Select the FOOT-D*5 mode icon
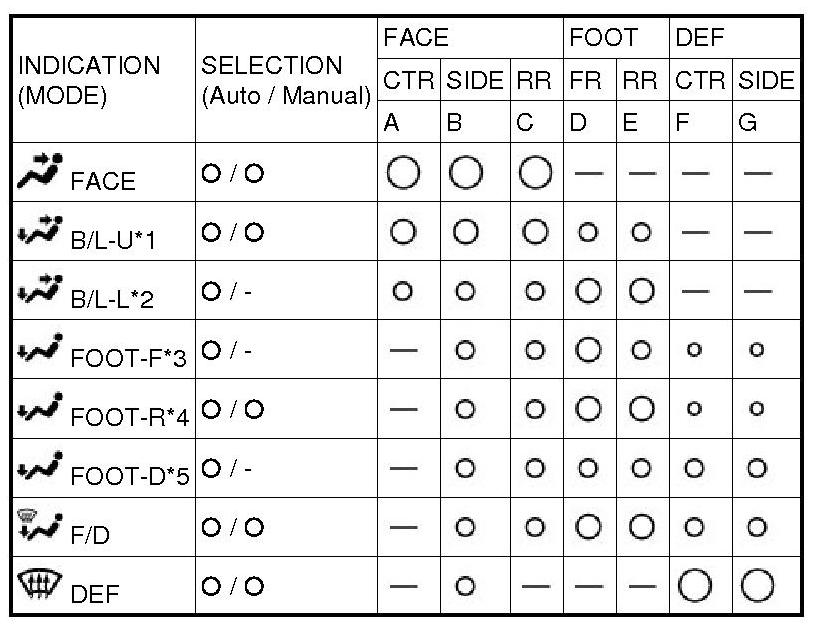 pyautogui.click(x=40, y=467)
